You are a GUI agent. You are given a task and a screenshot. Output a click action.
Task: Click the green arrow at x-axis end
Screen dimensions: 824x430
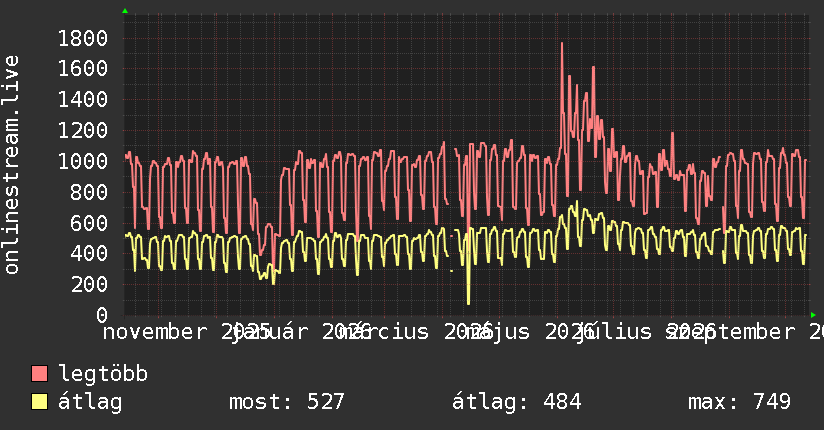(x=813, y=315)
